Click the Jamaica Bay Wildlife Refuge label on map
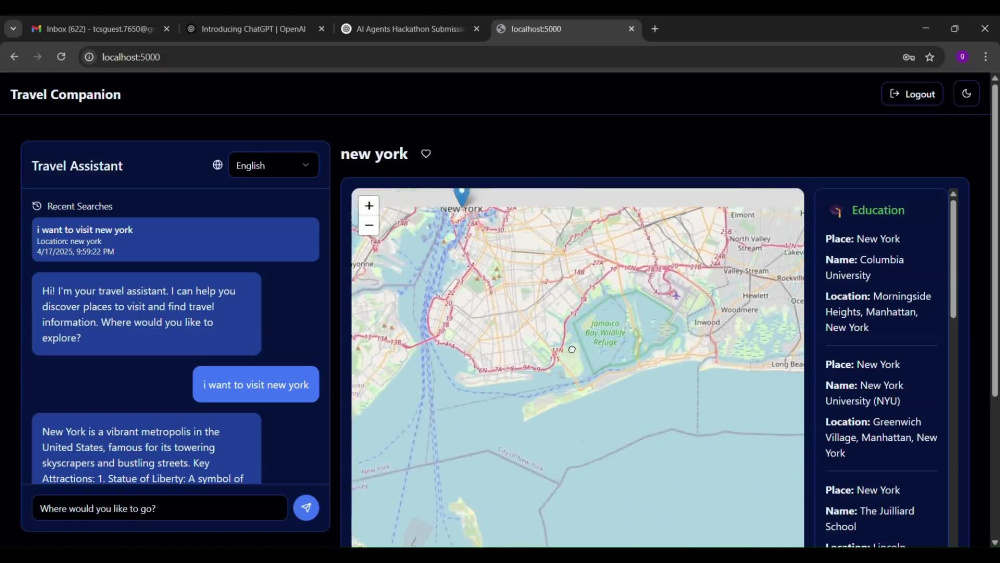The image size is (1000, 563). point(605,333)
